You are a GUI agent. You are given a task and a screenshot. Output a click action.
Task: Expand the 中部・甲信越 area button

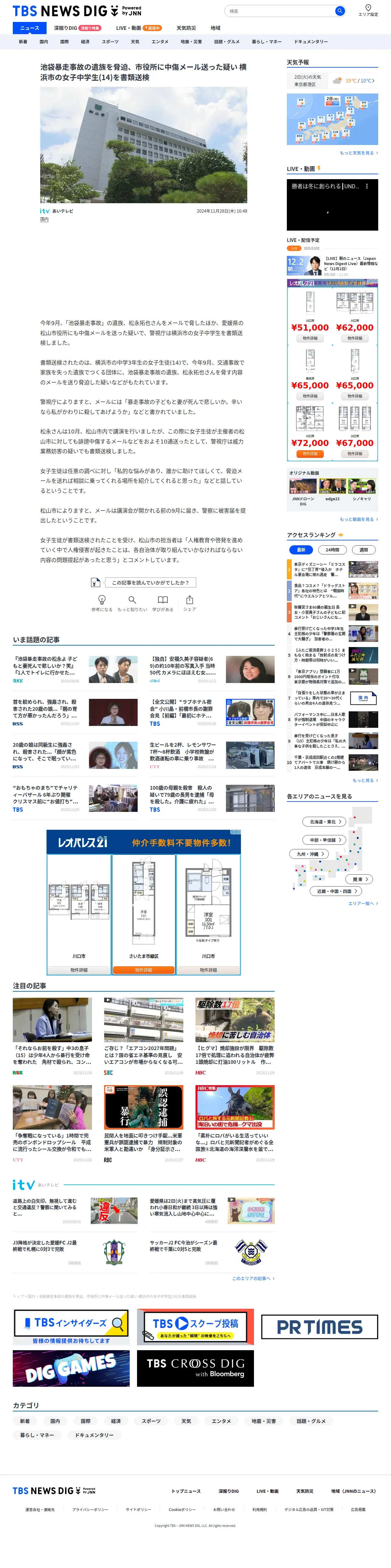325,840
